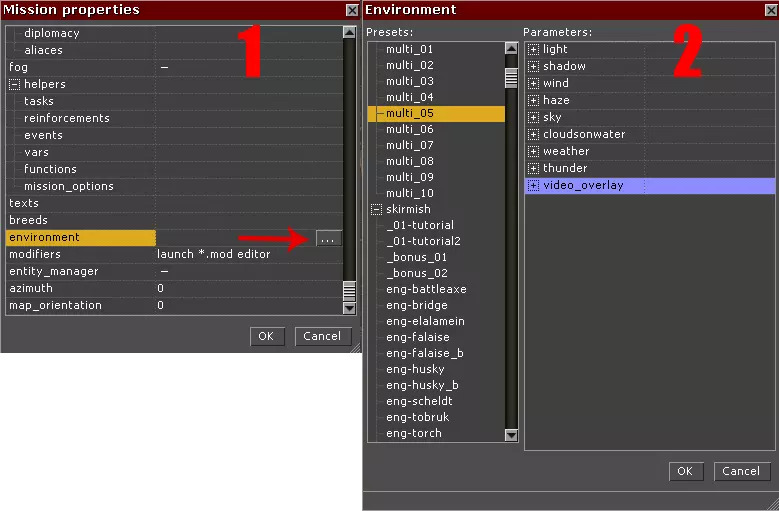
Task: Expand the haze parameter node
Action: [x=533, y=100]
